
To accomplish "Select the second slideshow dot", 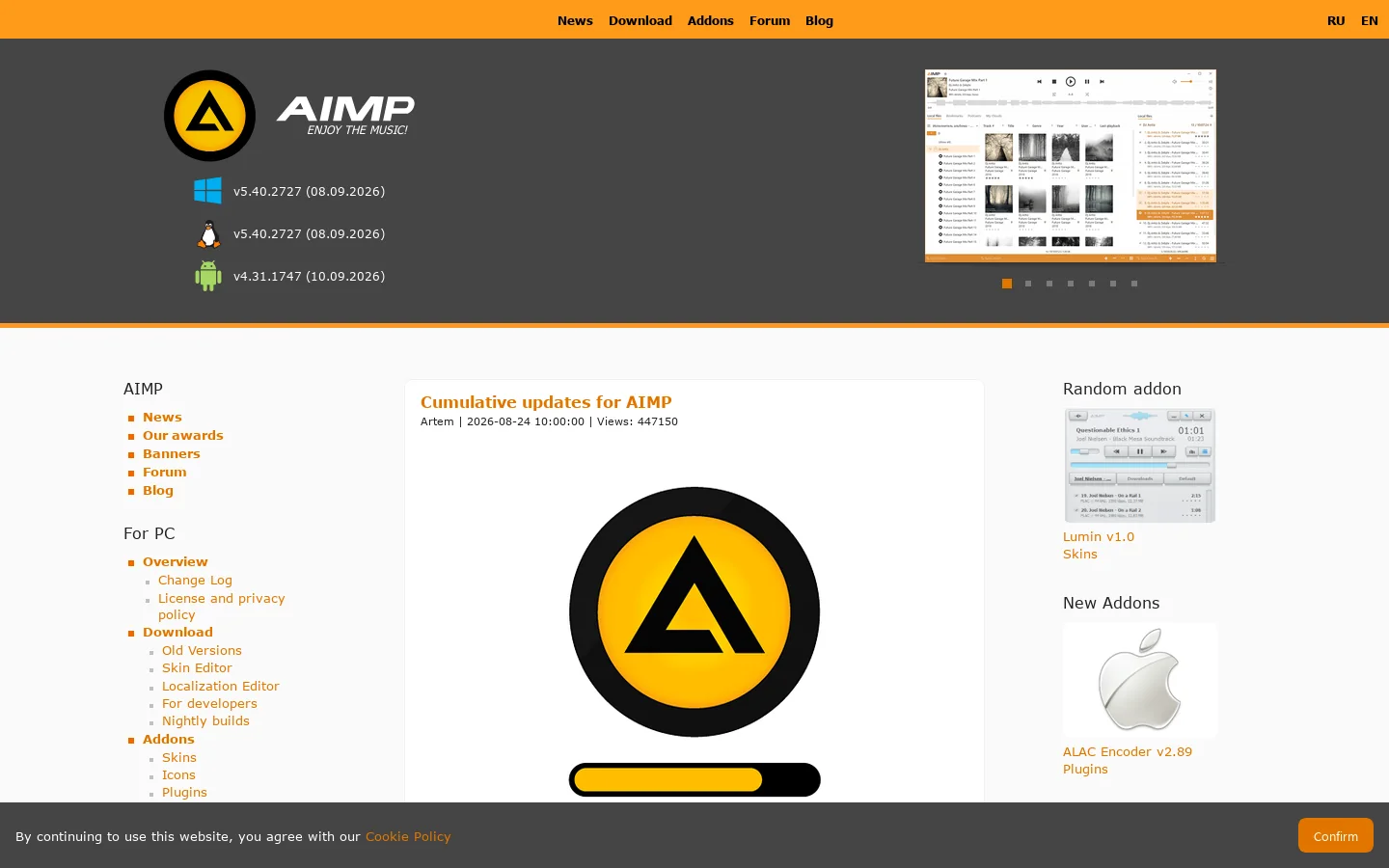I will (x=1028, y=284).
